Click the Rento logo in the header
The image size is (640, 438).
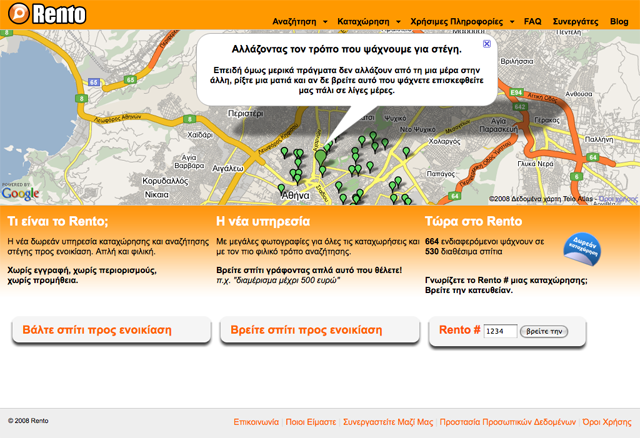pyautogui.click(x=47, y=13)
